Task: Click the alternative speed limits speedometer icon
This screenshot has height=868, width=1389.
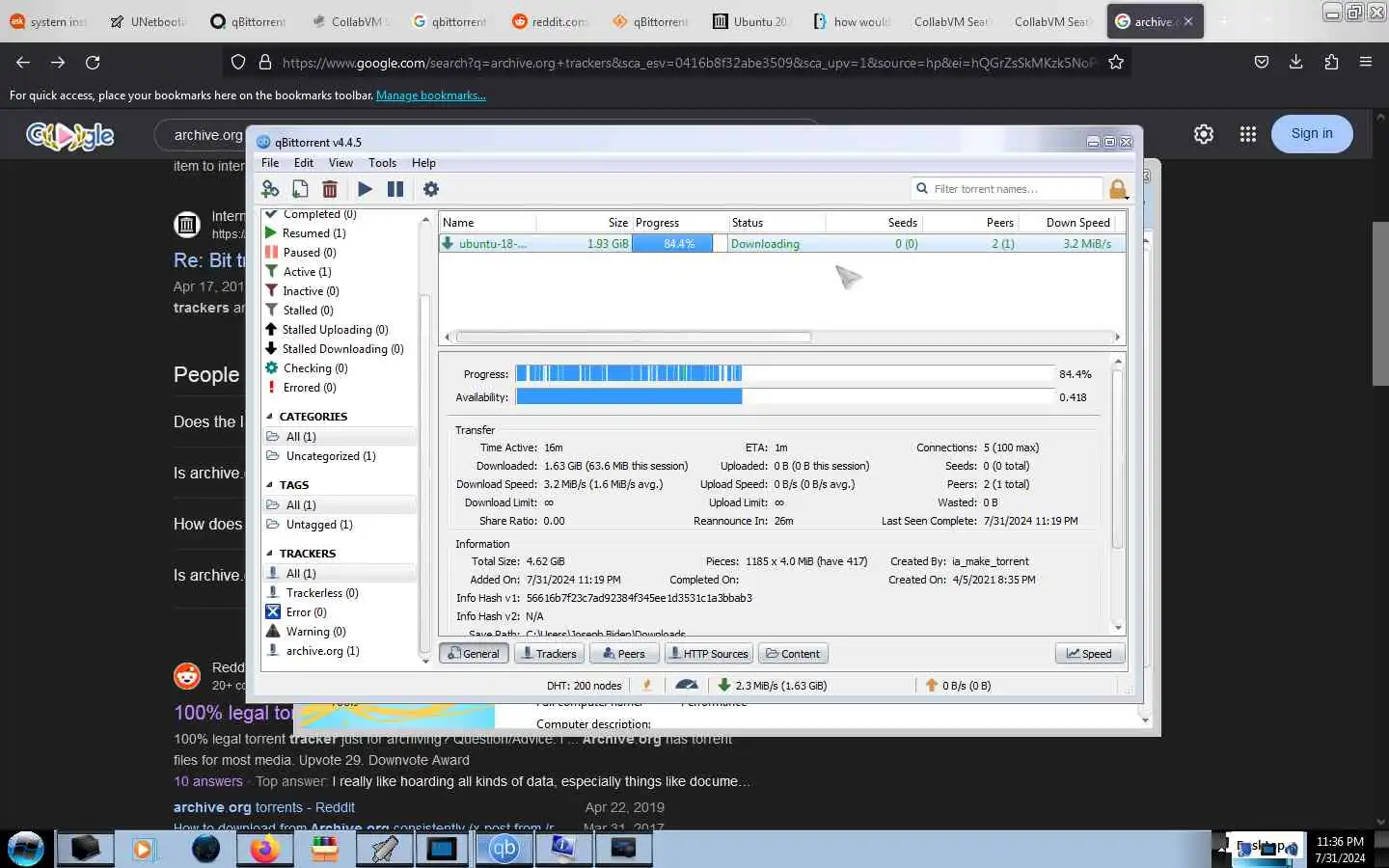Action: point(687,686)
